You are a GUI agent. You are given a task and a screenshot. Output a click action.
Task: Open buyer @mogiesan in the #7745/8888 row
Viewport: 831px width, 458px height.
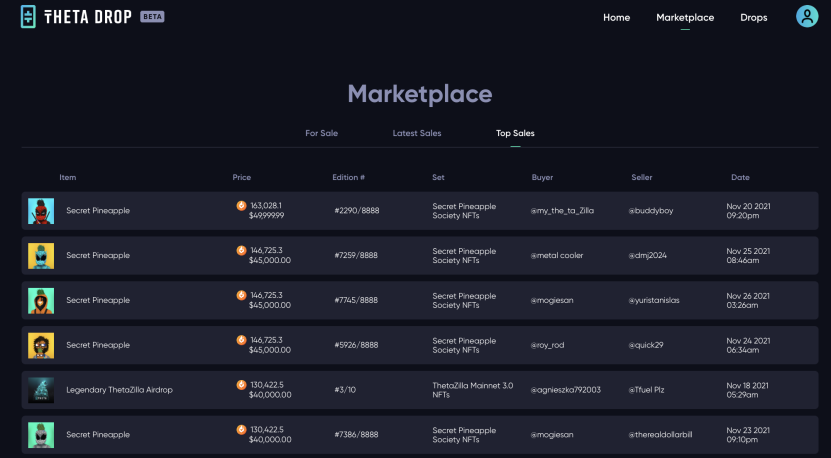552,300
